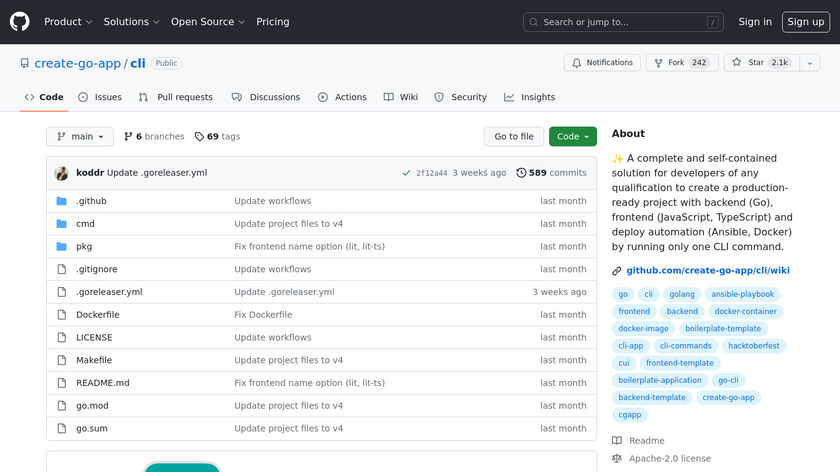Open the green Code dropdown button

(573, 137)
